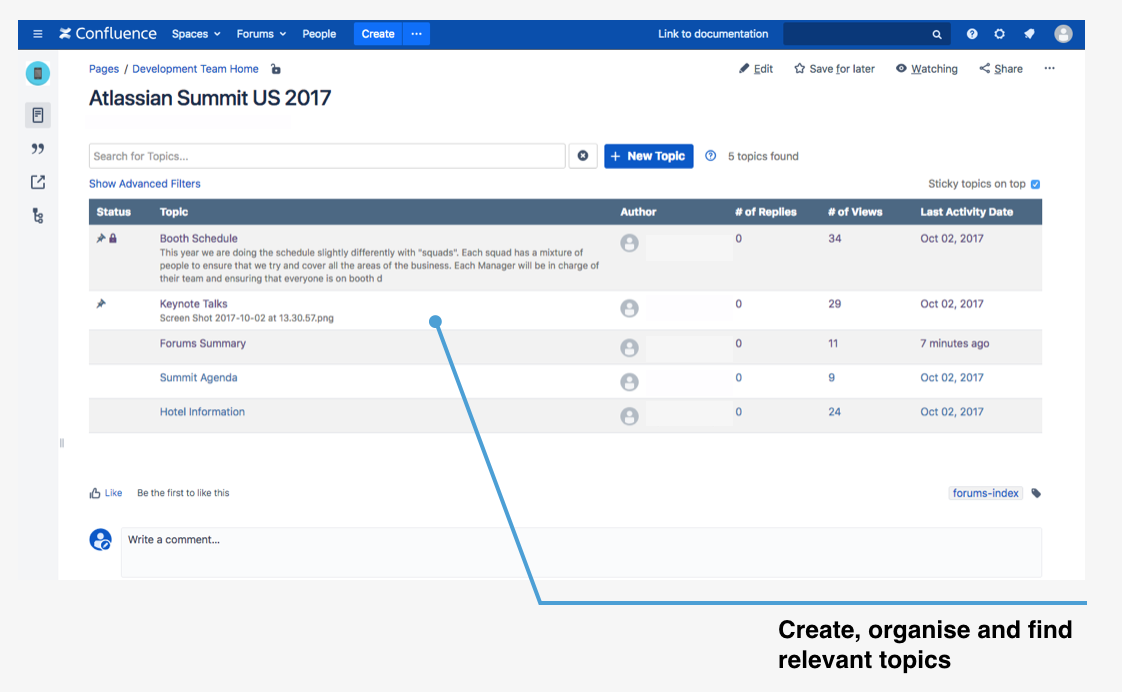Click Link to documentation in top bar
The image size is (1122, 692).
tap(713, 34)
